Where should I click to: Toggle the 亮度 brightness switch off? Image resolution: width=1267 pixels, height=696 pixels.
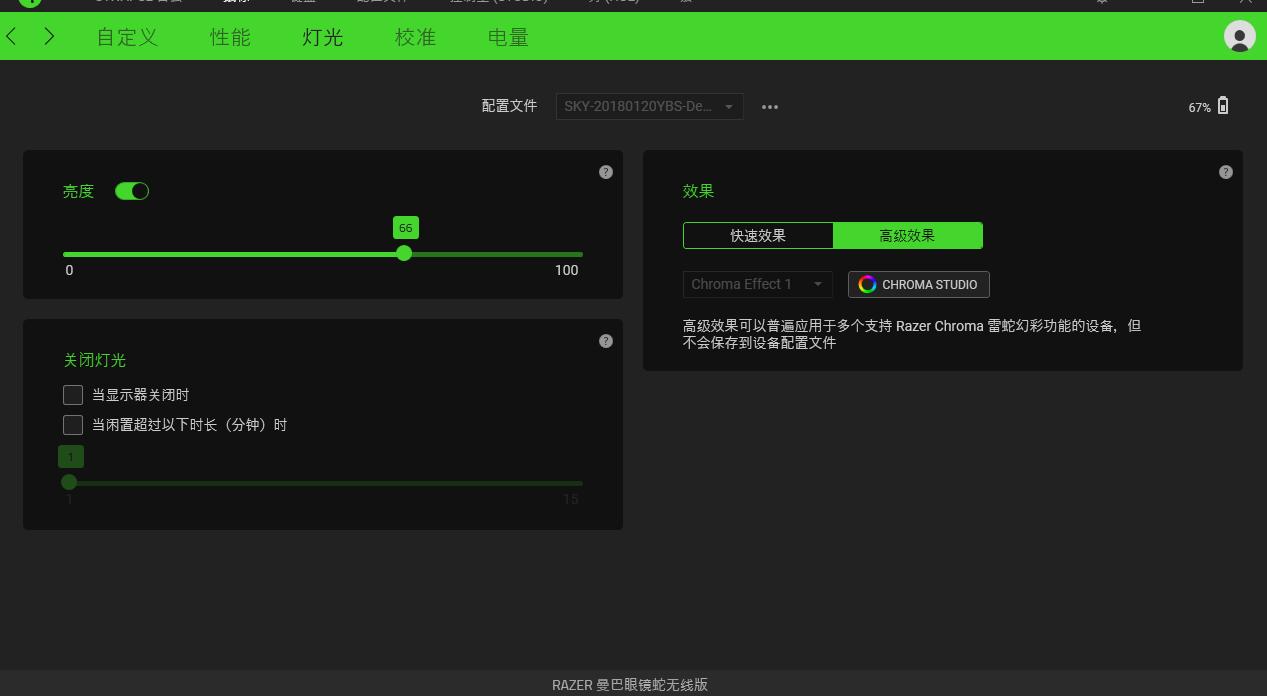point(131,190)
